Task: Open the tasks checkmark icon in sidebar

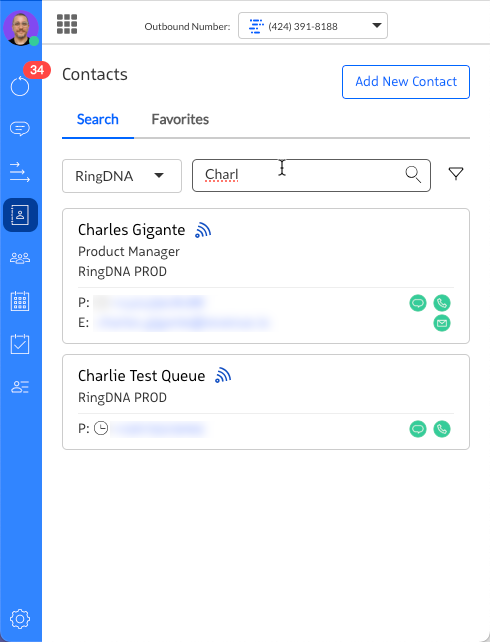Action: (20, 344)
